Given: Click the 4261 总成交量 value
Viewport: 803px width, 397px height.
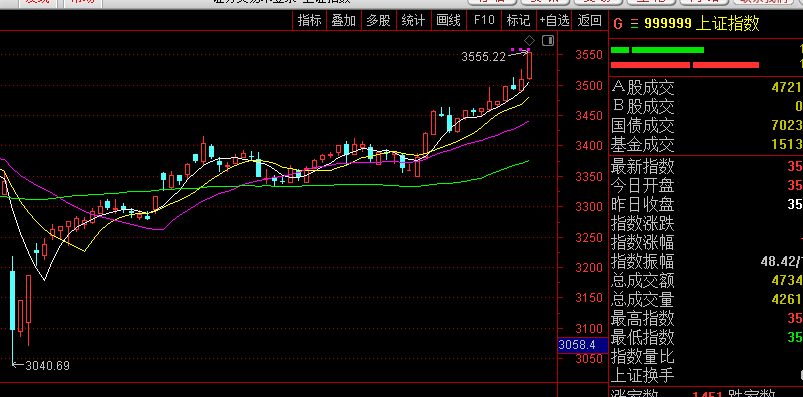Looking at the screenshot, I should point(787,299).
